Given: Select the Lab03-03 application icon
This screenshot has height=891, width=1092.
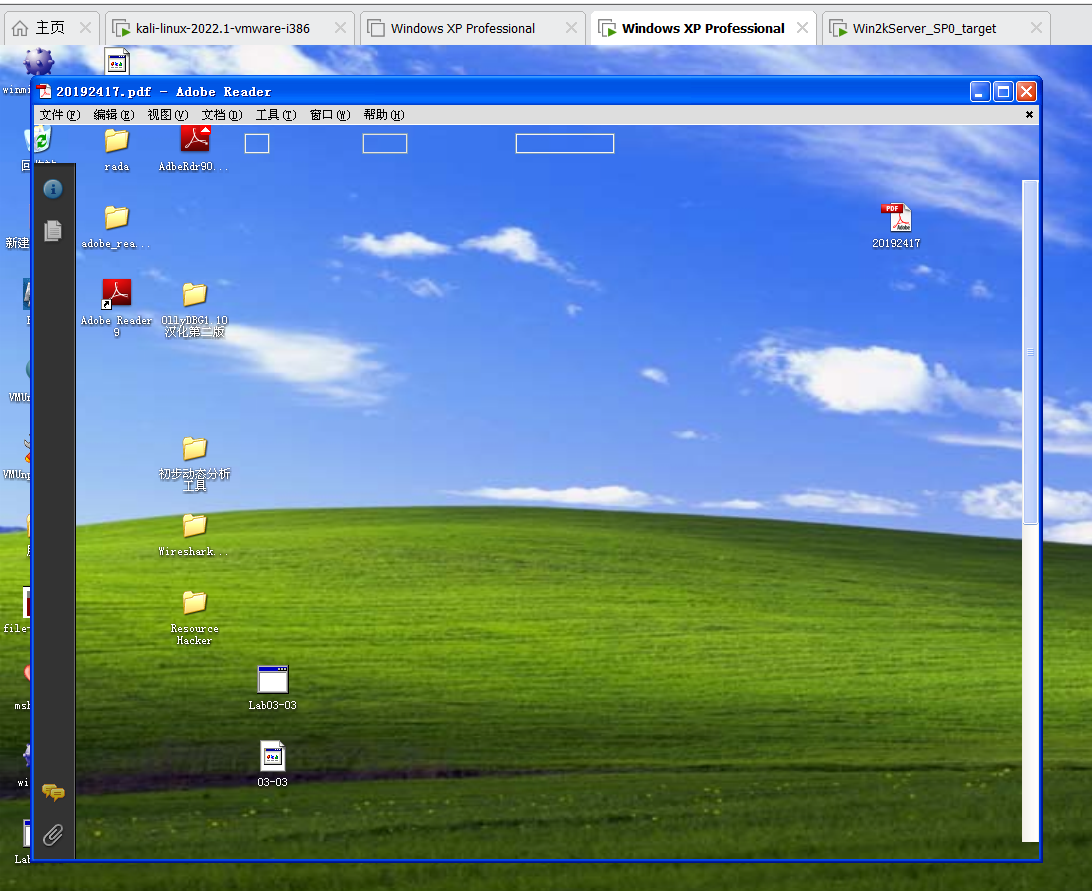Looking at the screenshot, I should coord(272,679).
